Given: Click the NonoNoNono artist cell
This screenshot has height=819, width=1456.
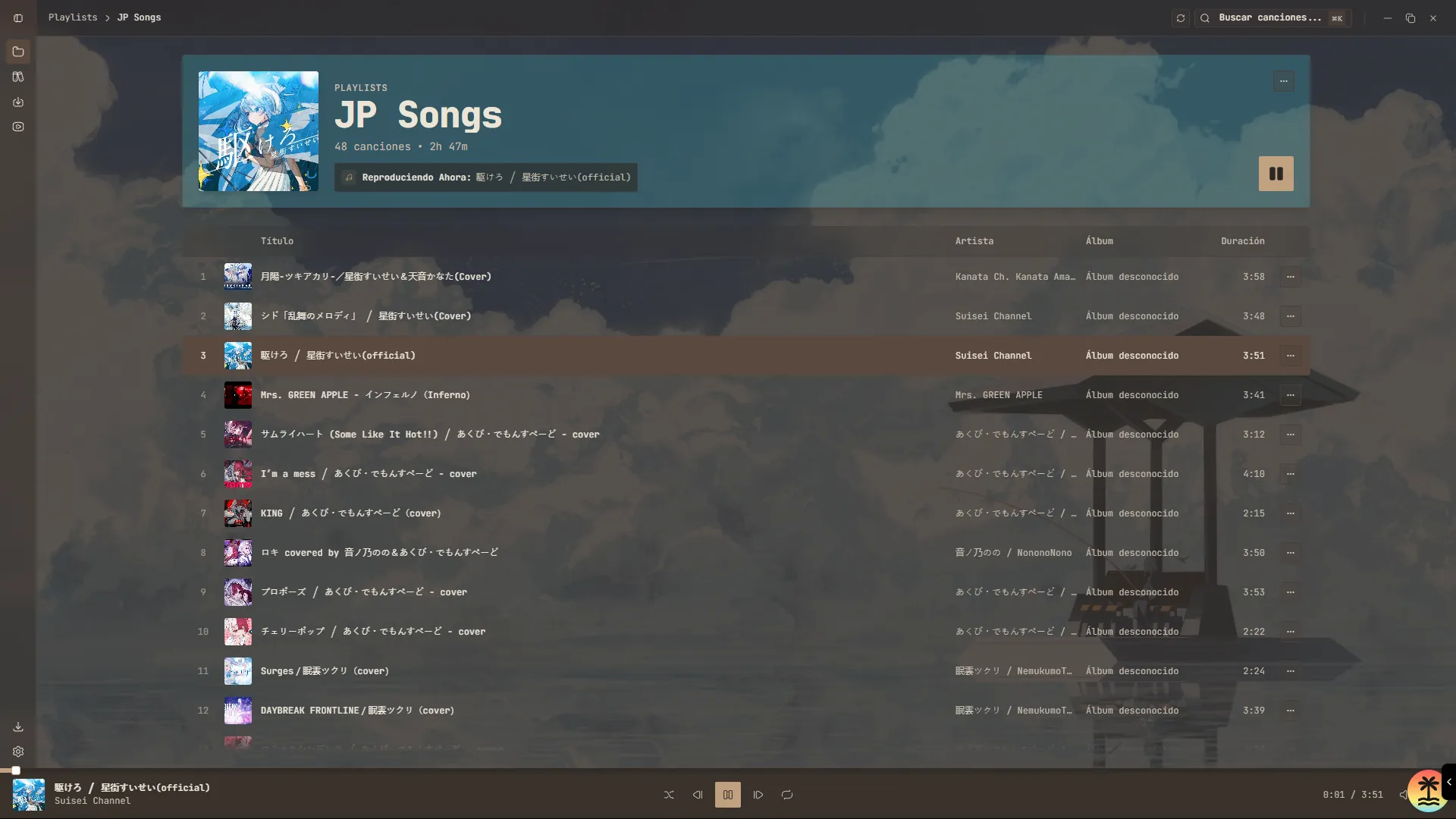Looking at the screenshot, I should point(1014,553).
